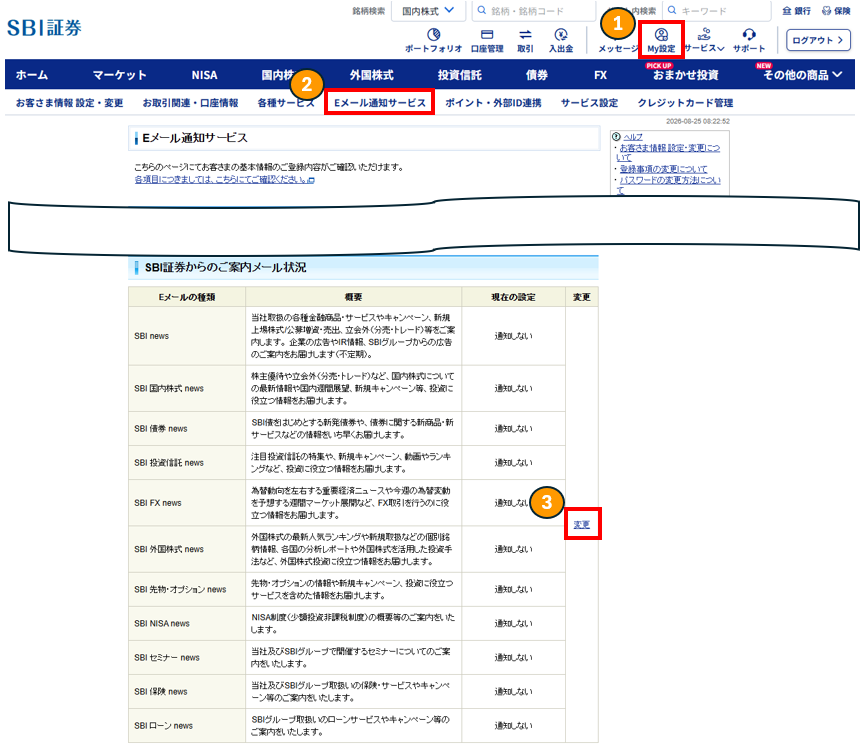Image resolution: width=867 pixels, height=748 pixels.
Task: Click the 銀行 bank icon link
Action: click(x=796, y=11)
